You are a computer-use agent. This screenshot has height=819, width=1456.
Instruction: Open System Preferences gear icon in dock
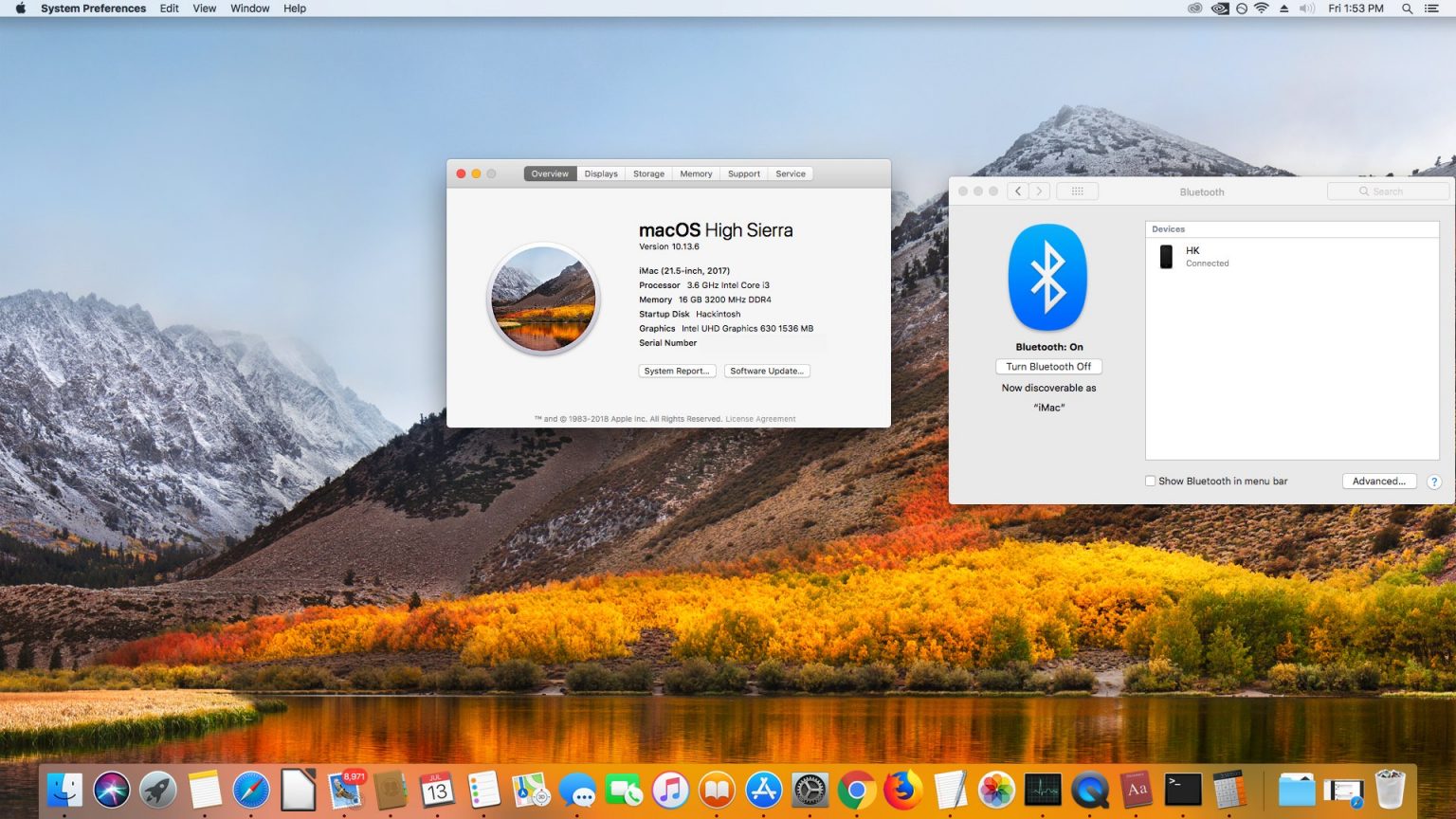(x=810, y=790)
